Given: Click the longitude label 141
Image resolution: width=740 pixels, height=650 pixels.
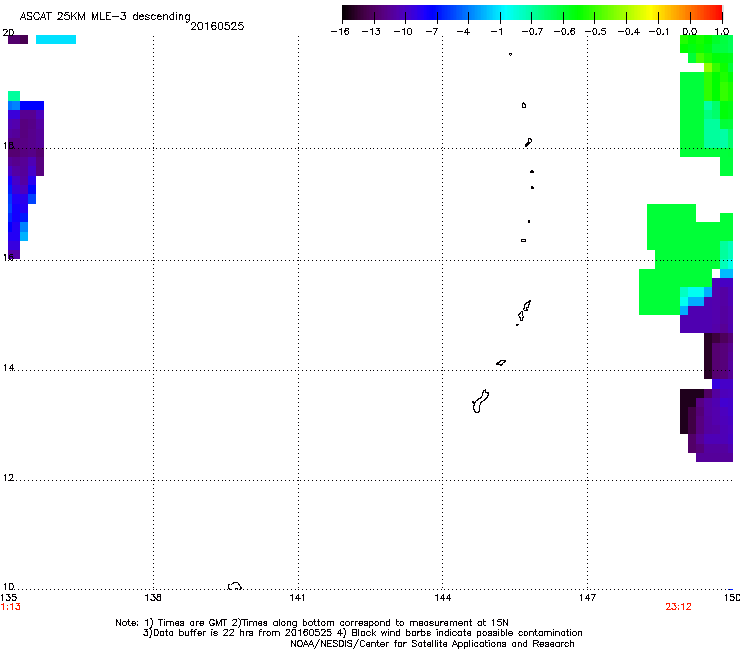Looking at the screenshot, I should 297,598.
